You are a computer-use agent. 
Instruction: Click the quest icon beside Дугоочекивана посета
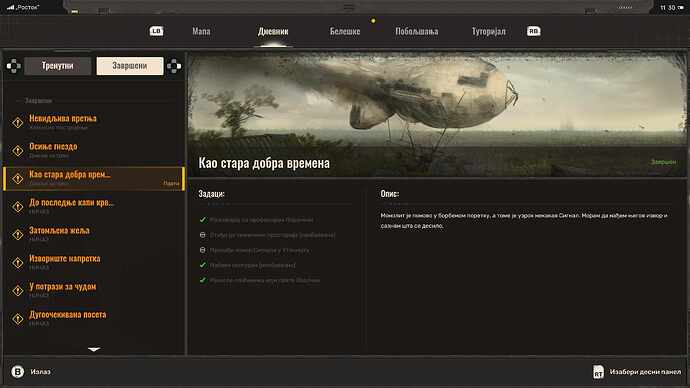[x=18, y=318]
